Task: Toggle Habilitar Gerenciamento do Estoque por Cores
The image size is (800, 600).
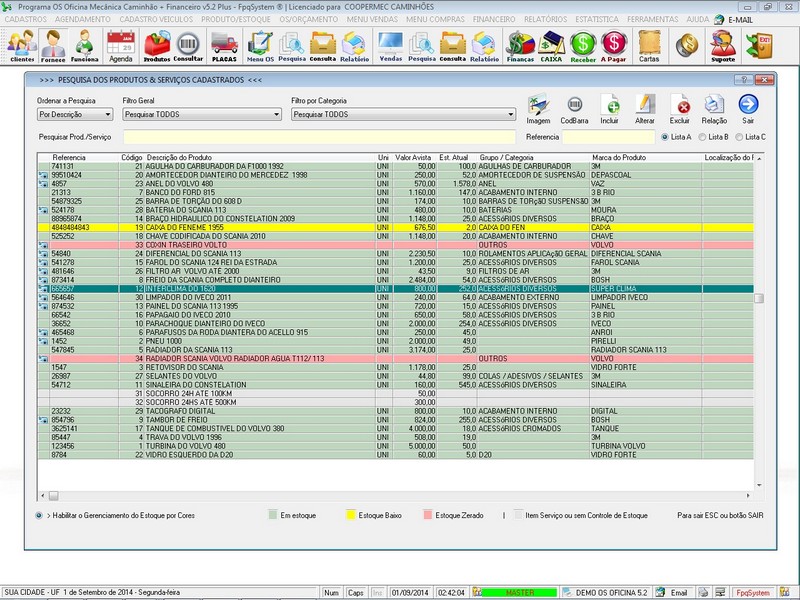Action: point(38,515)
